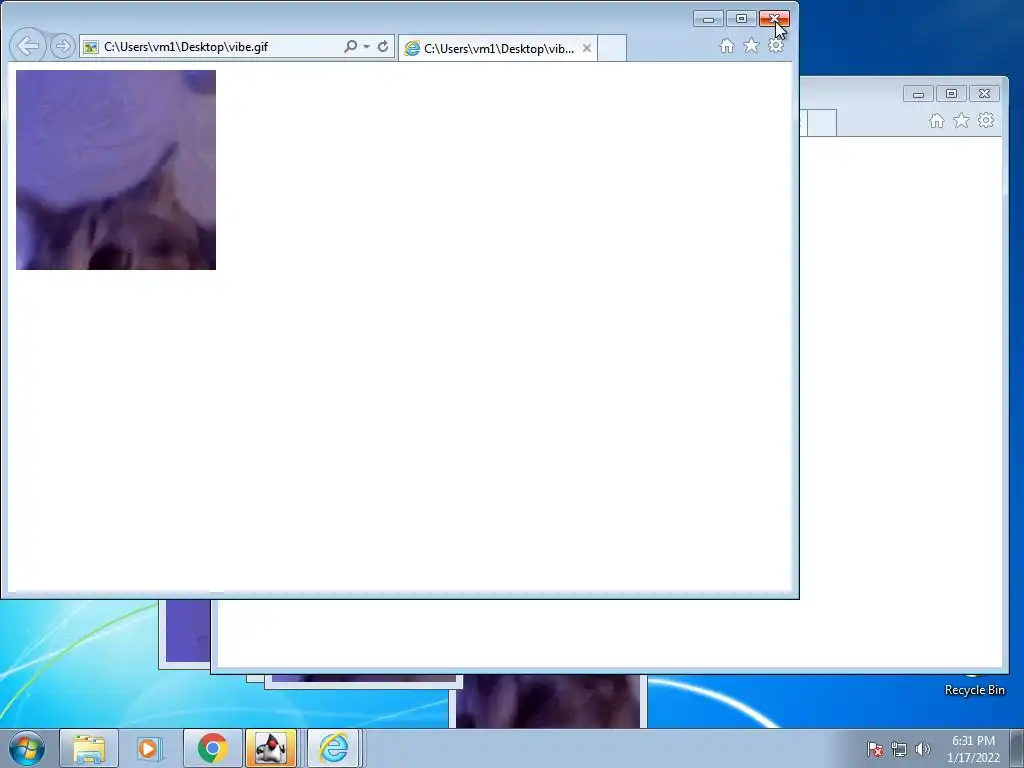Close the vibe.gif tab
Image resolution: width=1024 pixels, height=768 pixels.
586,48
